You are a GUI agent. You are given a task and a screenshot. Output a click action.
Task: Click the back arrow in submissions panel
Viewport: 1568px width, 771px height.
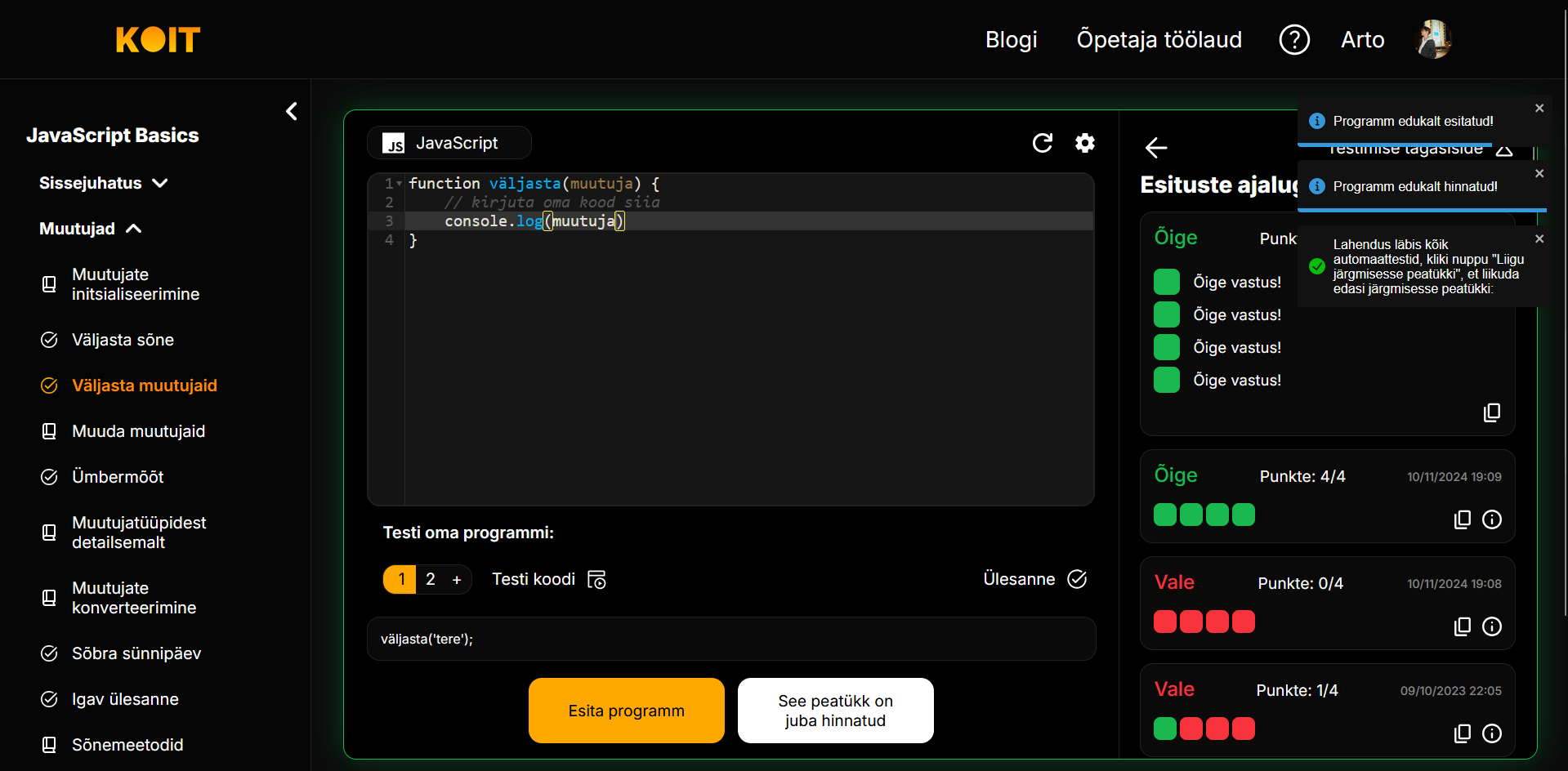[1155, 148]
